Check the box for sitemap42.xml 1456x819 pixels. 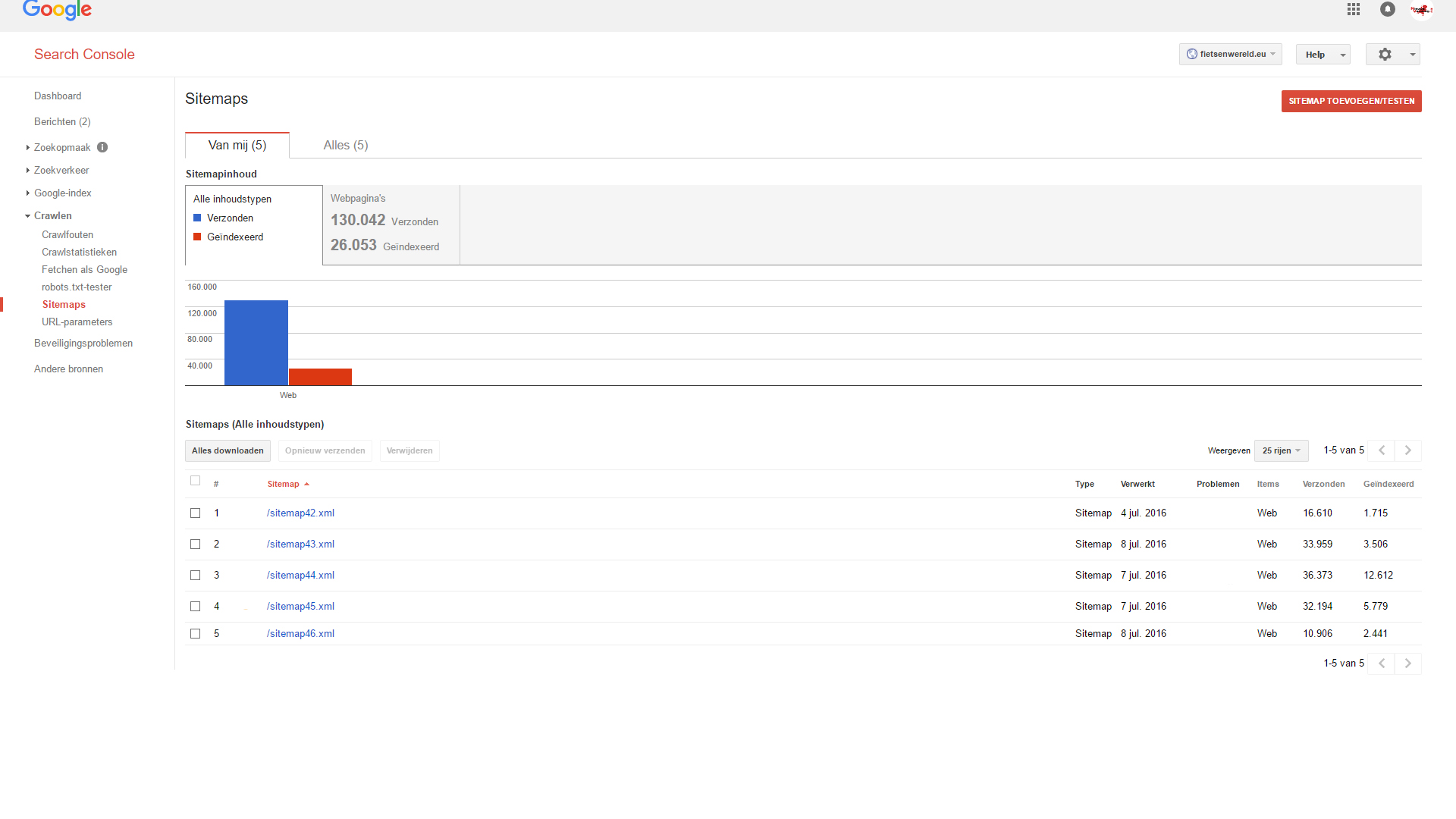(x=195, y=513)
